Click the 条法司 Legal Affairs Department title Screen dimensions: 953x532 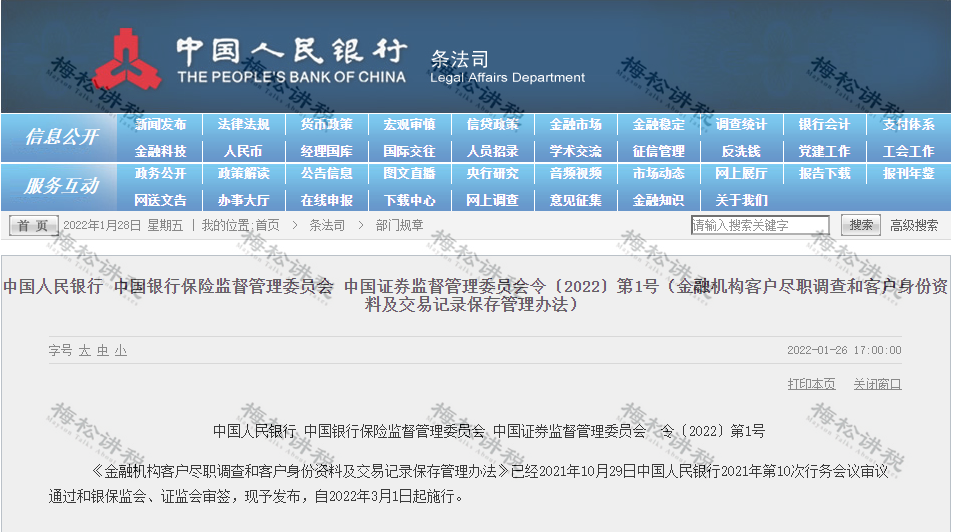tap(507, 67)
